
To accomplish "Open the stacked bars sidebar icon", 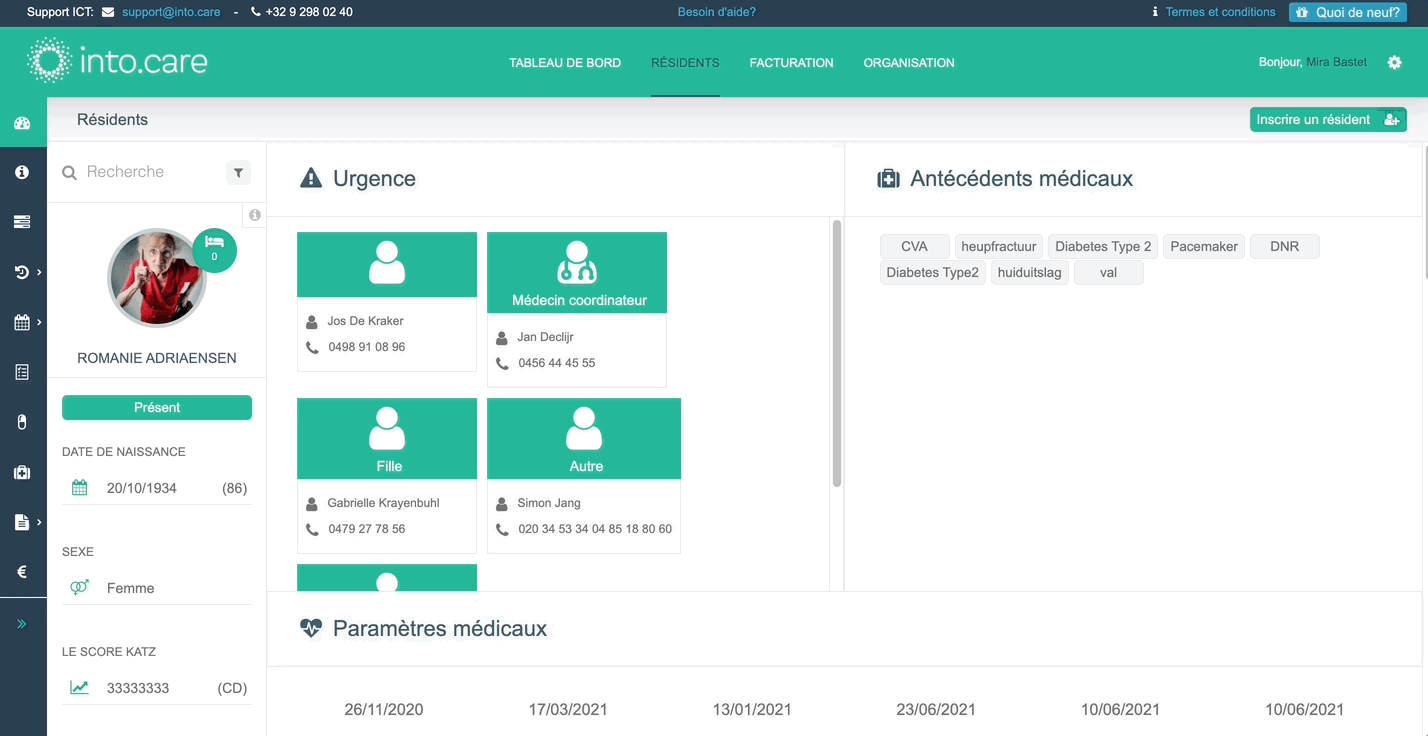I will point(22,222).
